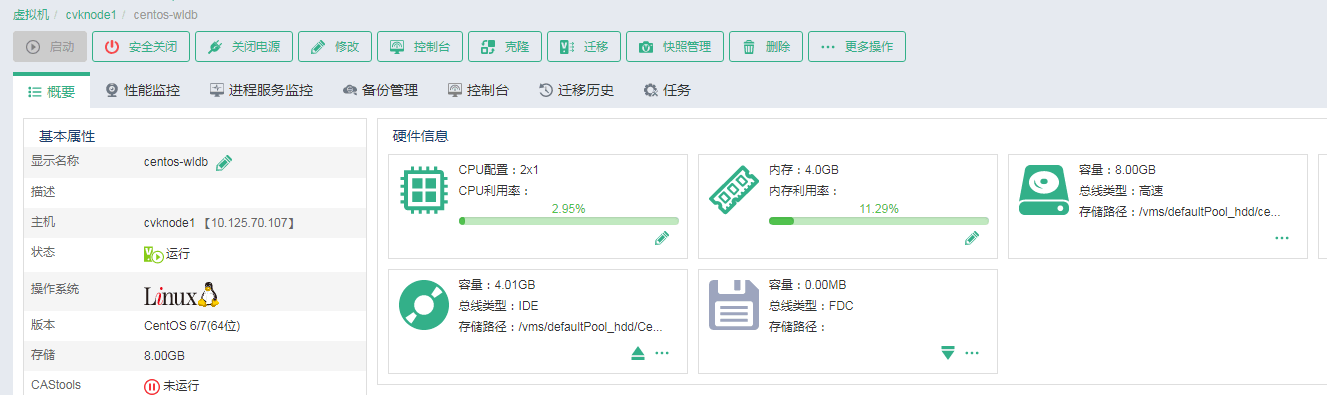Click the CPU utilization progress bar
1327x395 pixels.
point(568,221)
